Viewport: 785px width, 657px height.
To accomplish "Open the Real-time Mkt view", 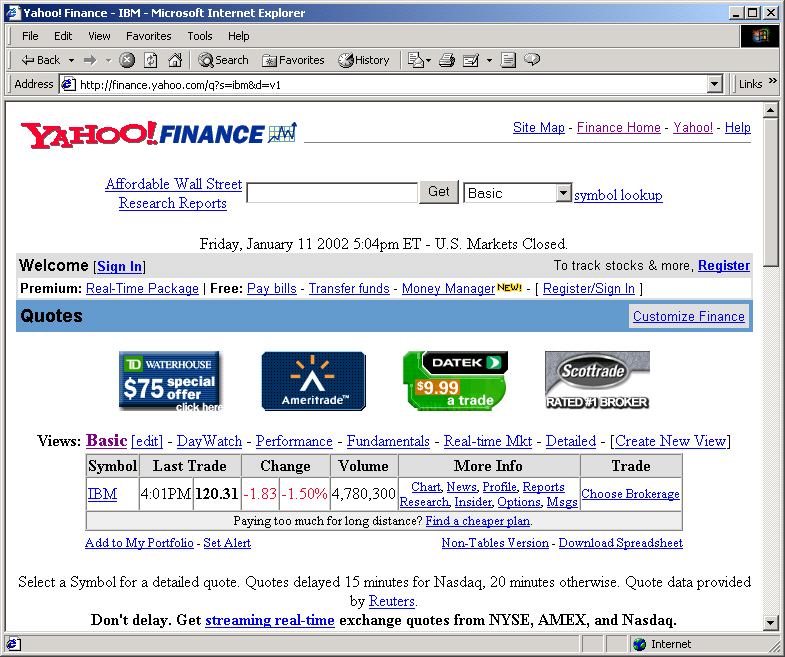I will click(488, 441).
